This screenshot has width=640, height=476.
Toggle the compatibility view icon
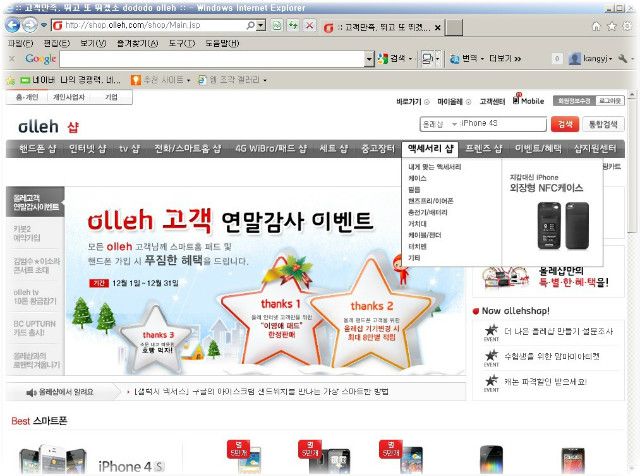[x=277, y=25]
